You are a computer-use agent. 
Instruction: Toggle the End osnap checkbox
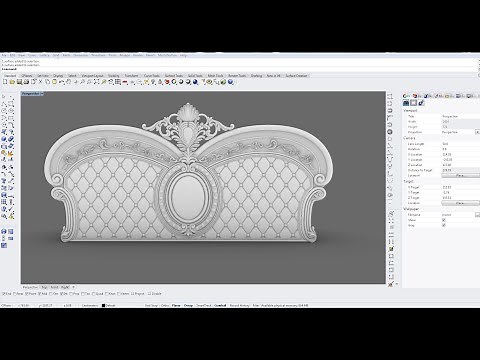4,294
